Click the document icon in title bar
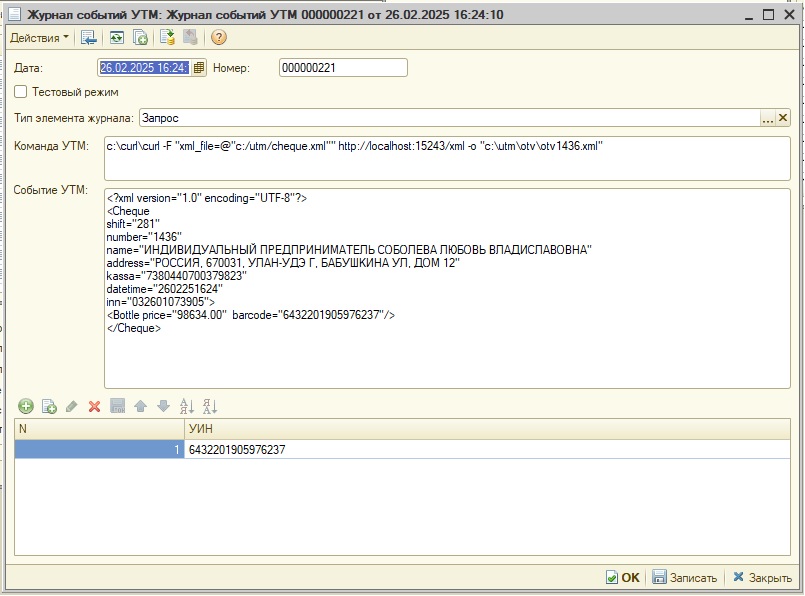The image size is (805, 596). [x=14, y=14]
